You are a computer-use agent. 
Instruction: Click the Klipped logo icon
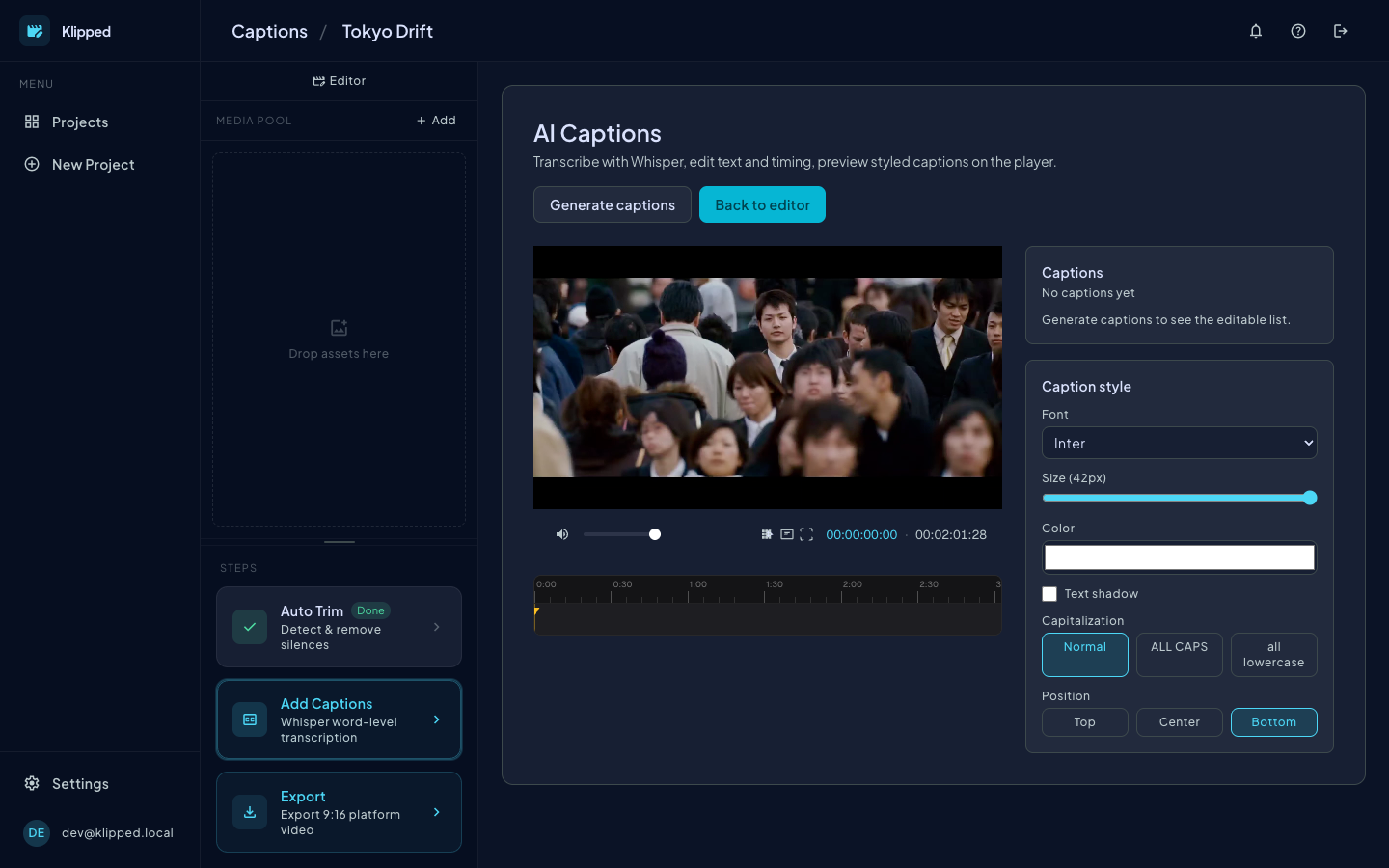(x=35, y=31)
